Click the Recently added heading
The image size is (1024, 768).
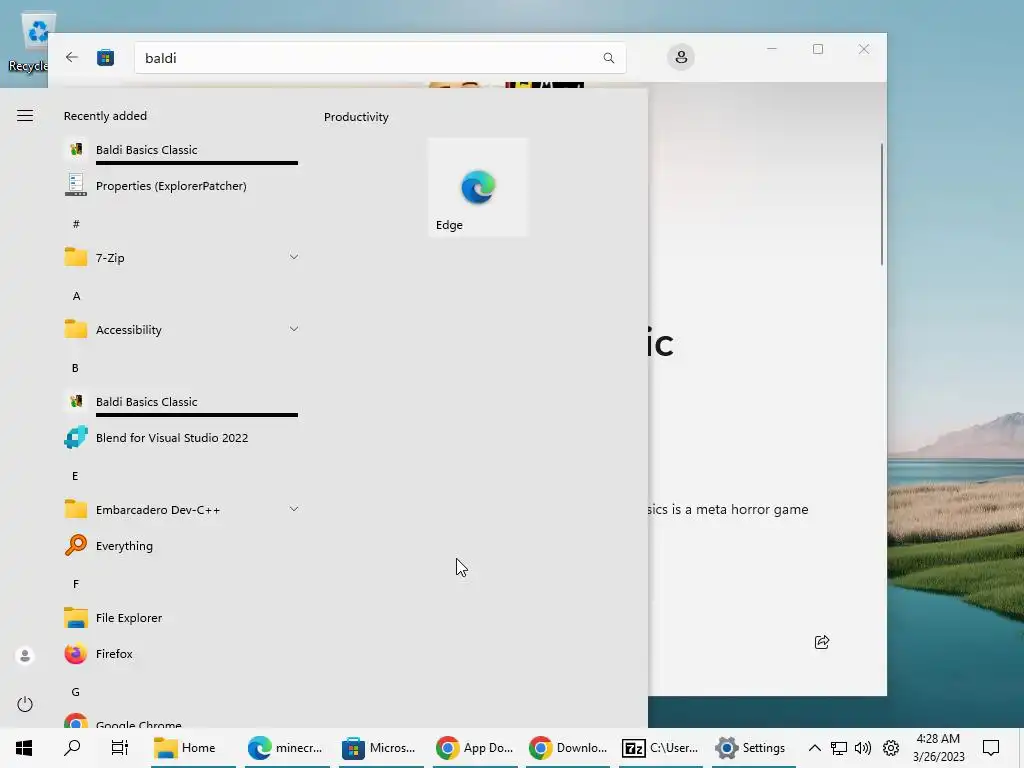point(105,116)
